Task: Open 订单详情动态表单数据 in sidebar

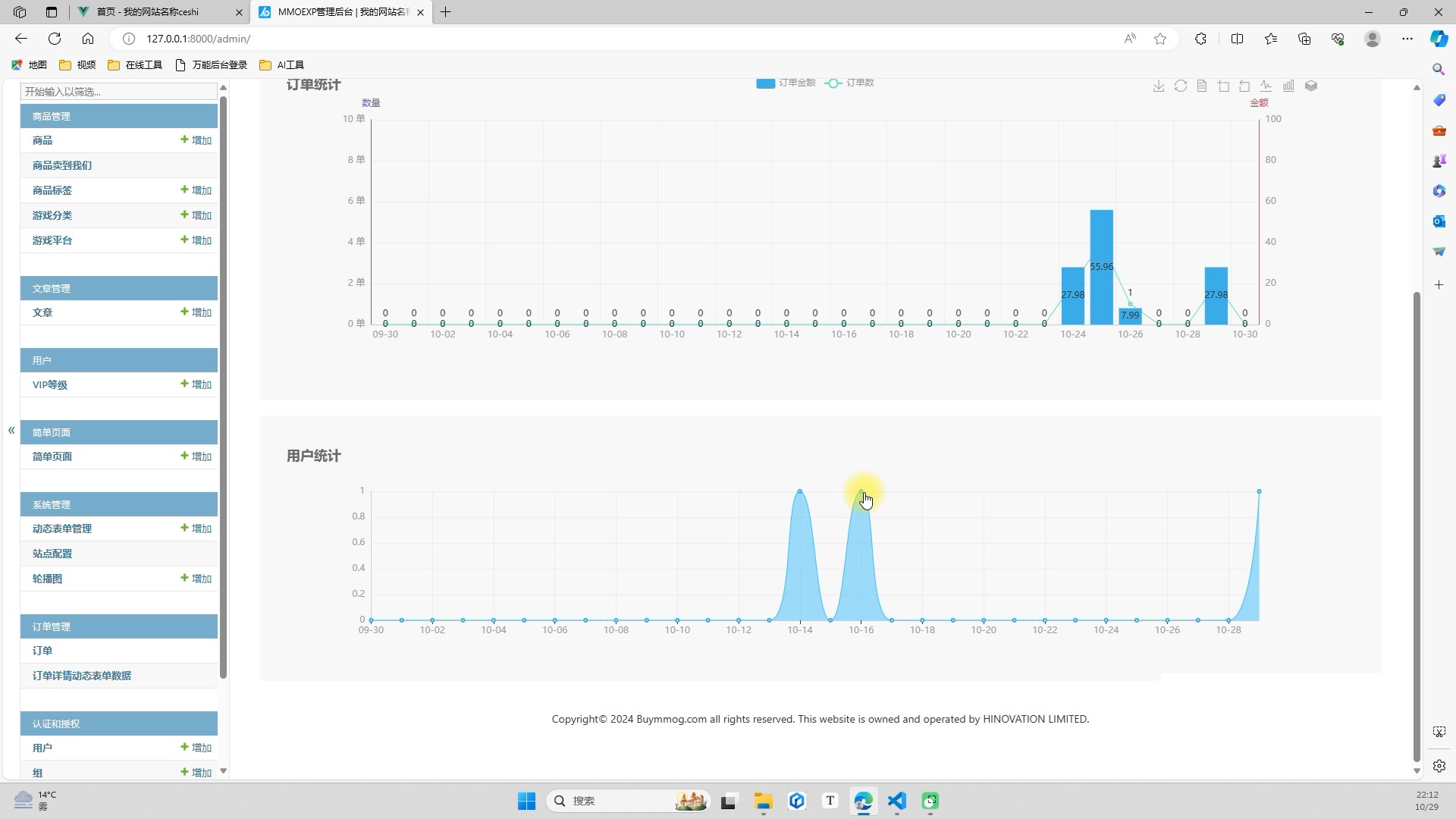Action: click(x=82, y=676)
